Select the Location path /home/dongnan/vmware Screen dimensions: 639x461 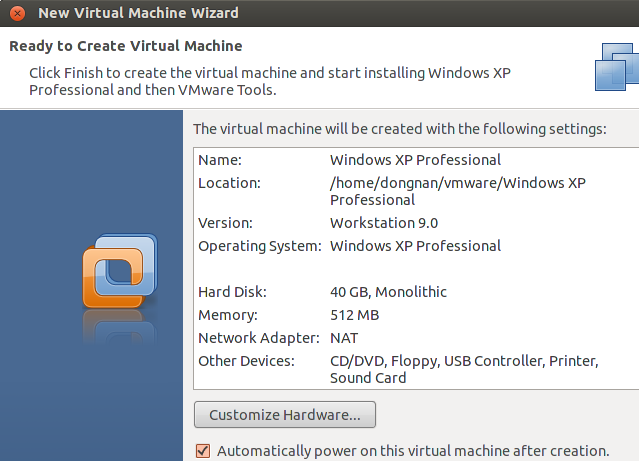[458, 191]
